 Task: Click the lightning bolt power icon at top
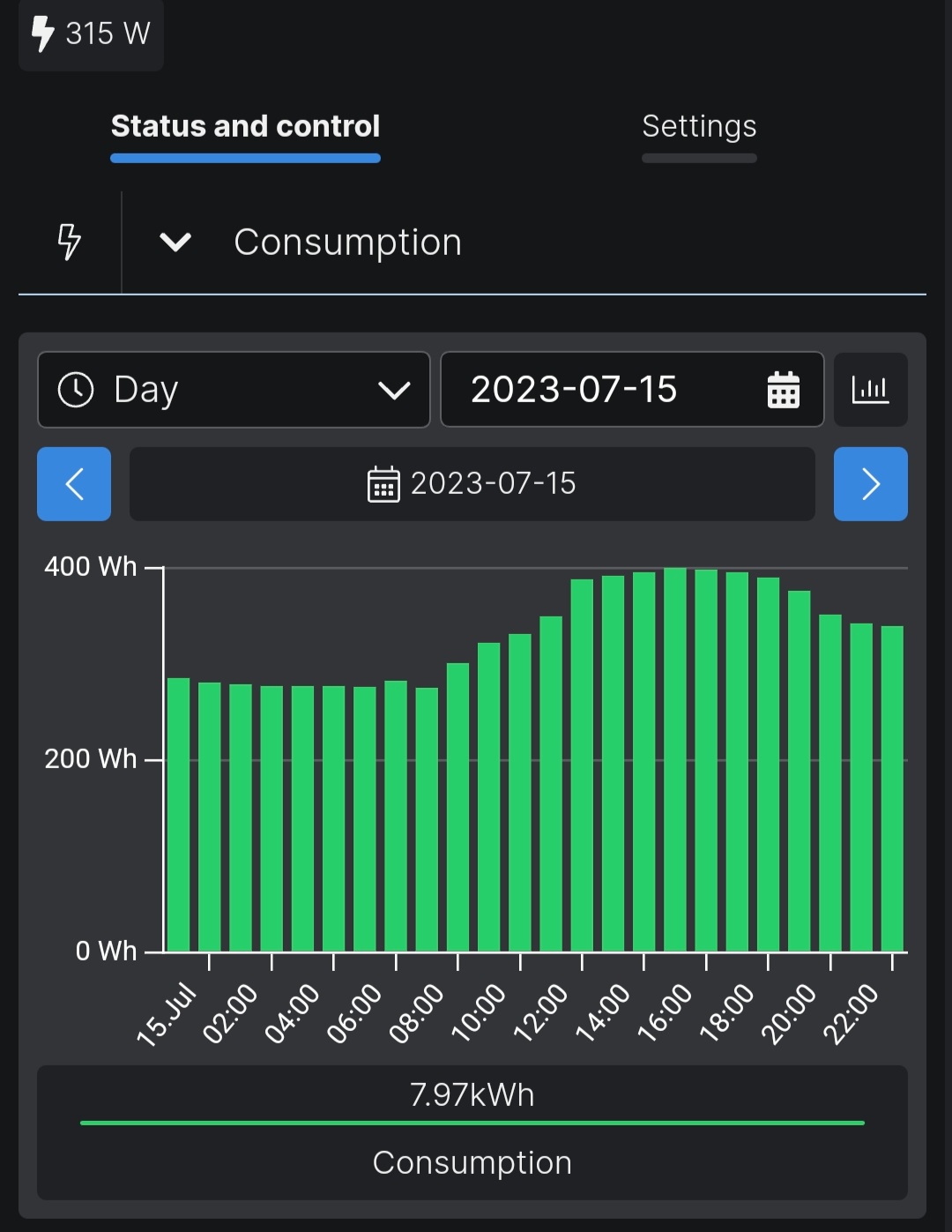pos(42,34)
